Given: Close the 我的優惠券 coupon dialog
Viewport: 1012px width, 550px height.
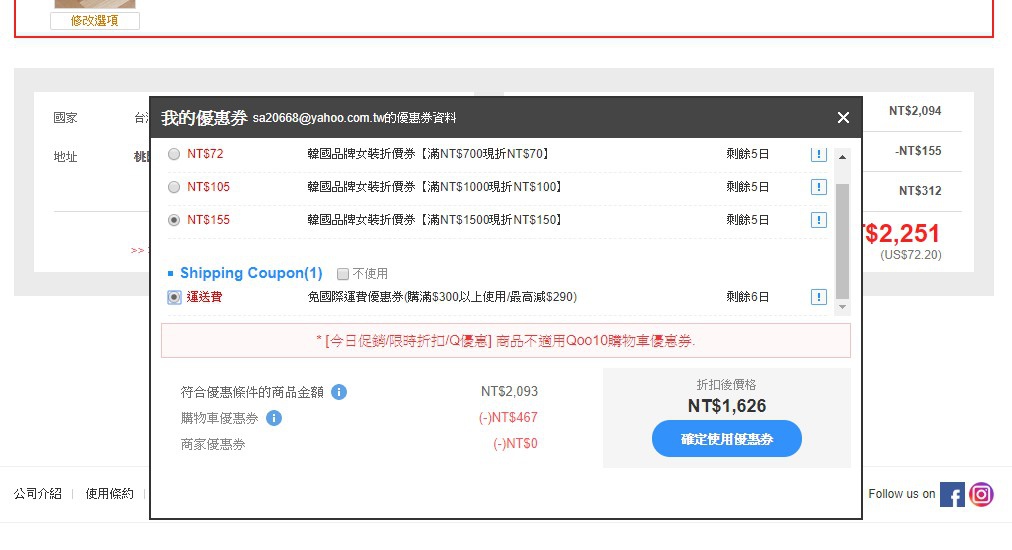Looking at the screenshot, I should tap(843, 117).
